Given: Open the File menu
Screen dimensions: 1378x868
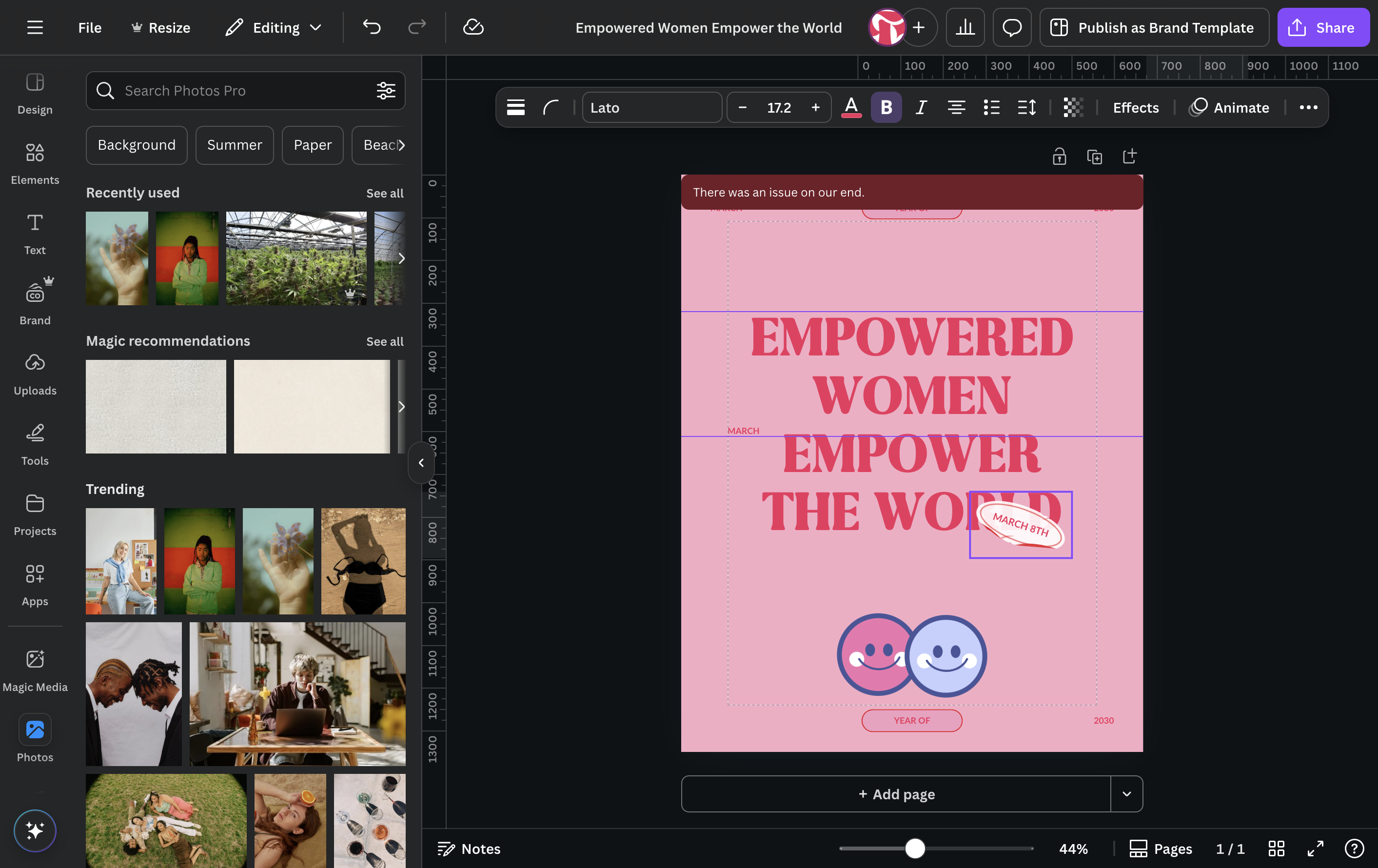Looking at the screenshot, I should [x=90, y=27].
